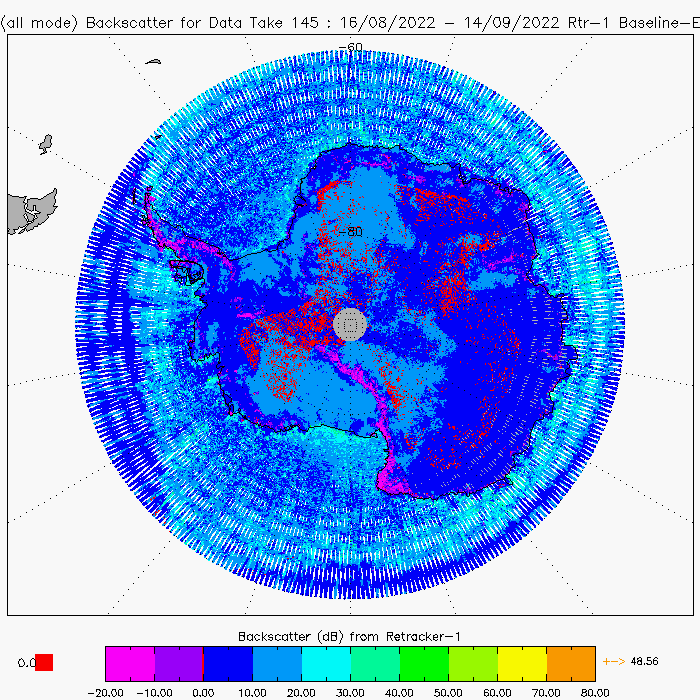Click the 70.00 colorbar tick label
The image size is (700, 700).
[546, 693]
